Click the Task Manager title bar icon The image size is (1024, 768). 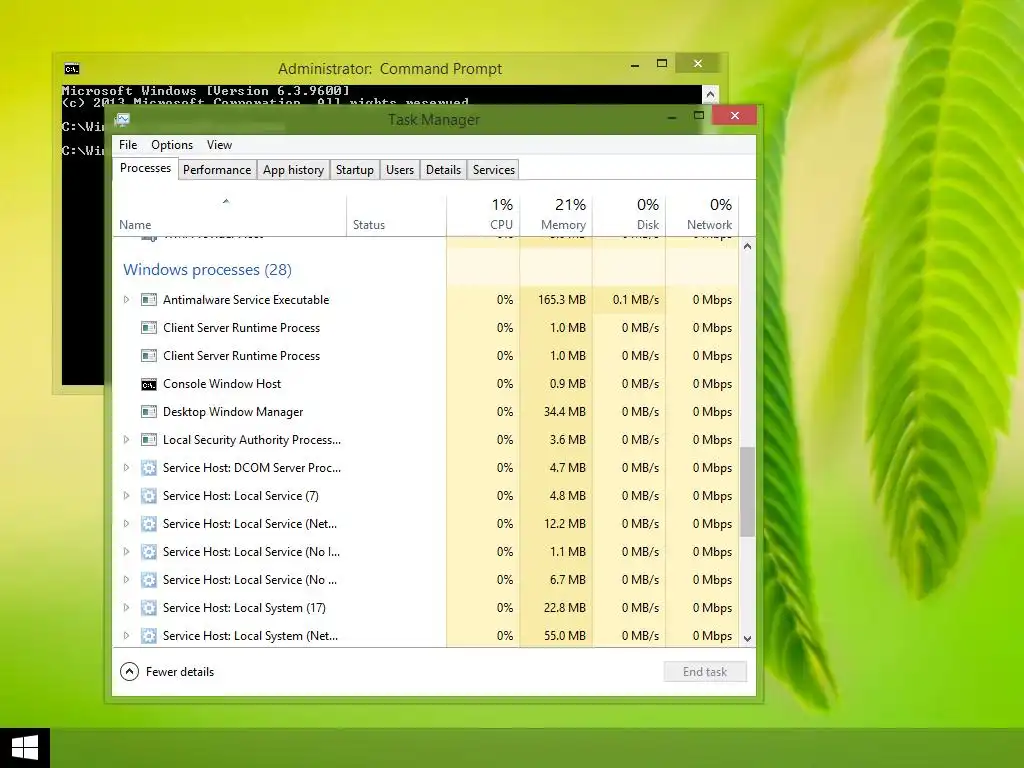pos(123,120)
